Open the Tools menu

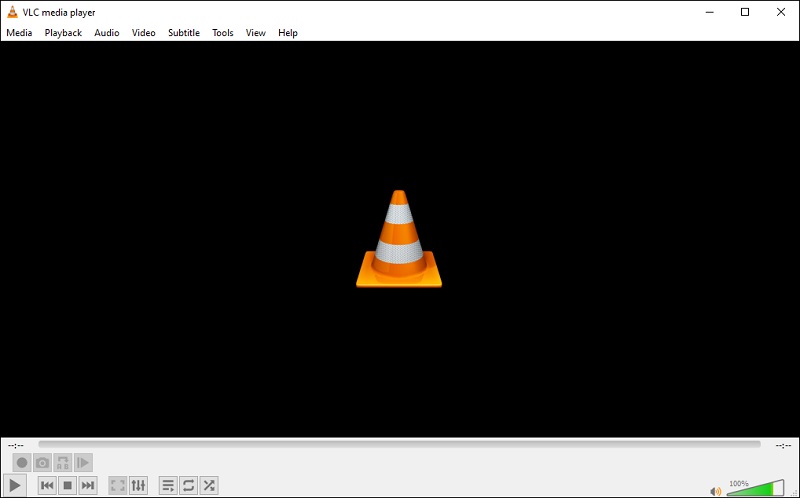pyautogui.click(x=222, y=33)
